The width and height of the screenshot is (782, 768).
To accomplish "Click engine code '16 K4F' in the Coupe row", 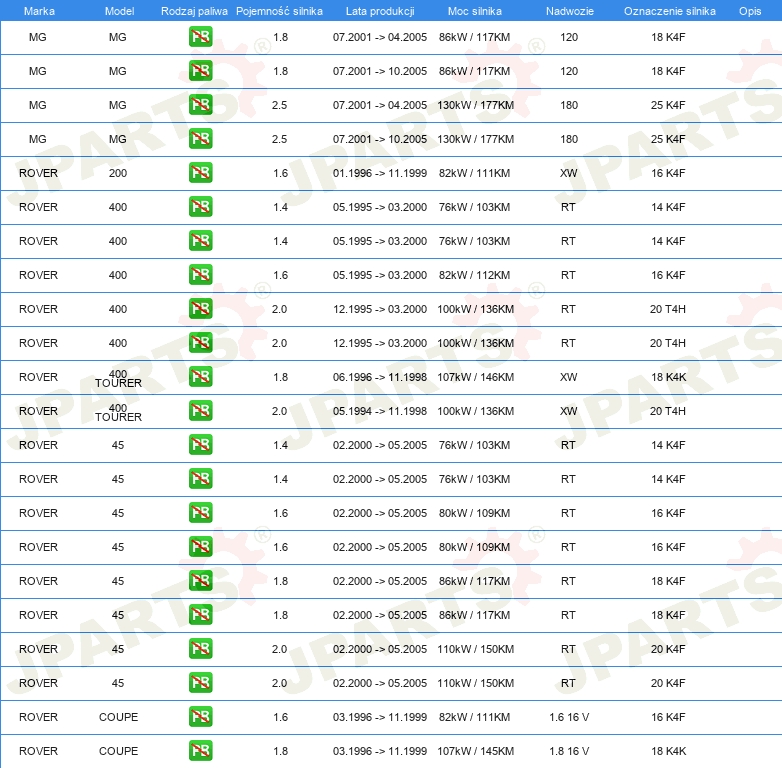I will (x=668, y=717).
